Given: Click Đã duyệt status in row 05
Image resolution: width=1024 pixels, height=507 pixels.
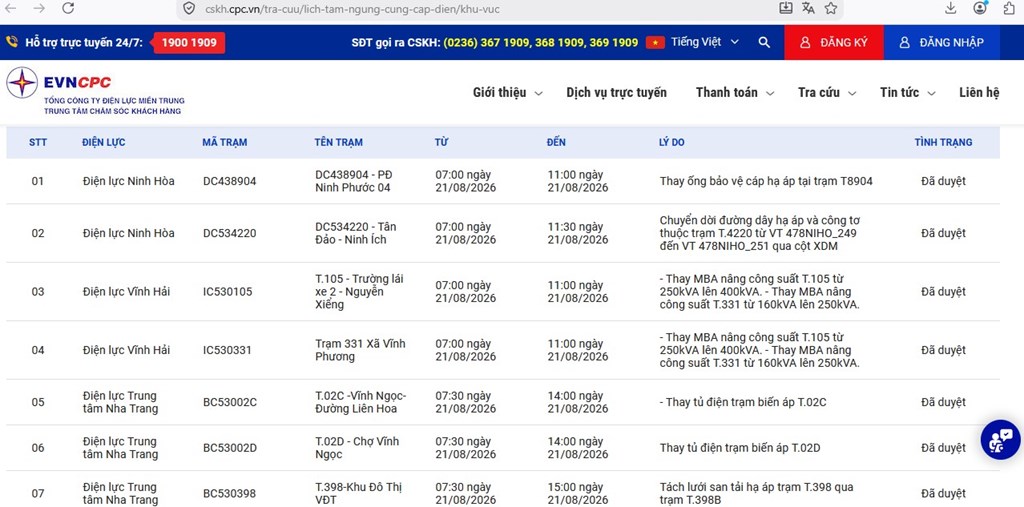Looking at the screenshot, I should point(943,402).
